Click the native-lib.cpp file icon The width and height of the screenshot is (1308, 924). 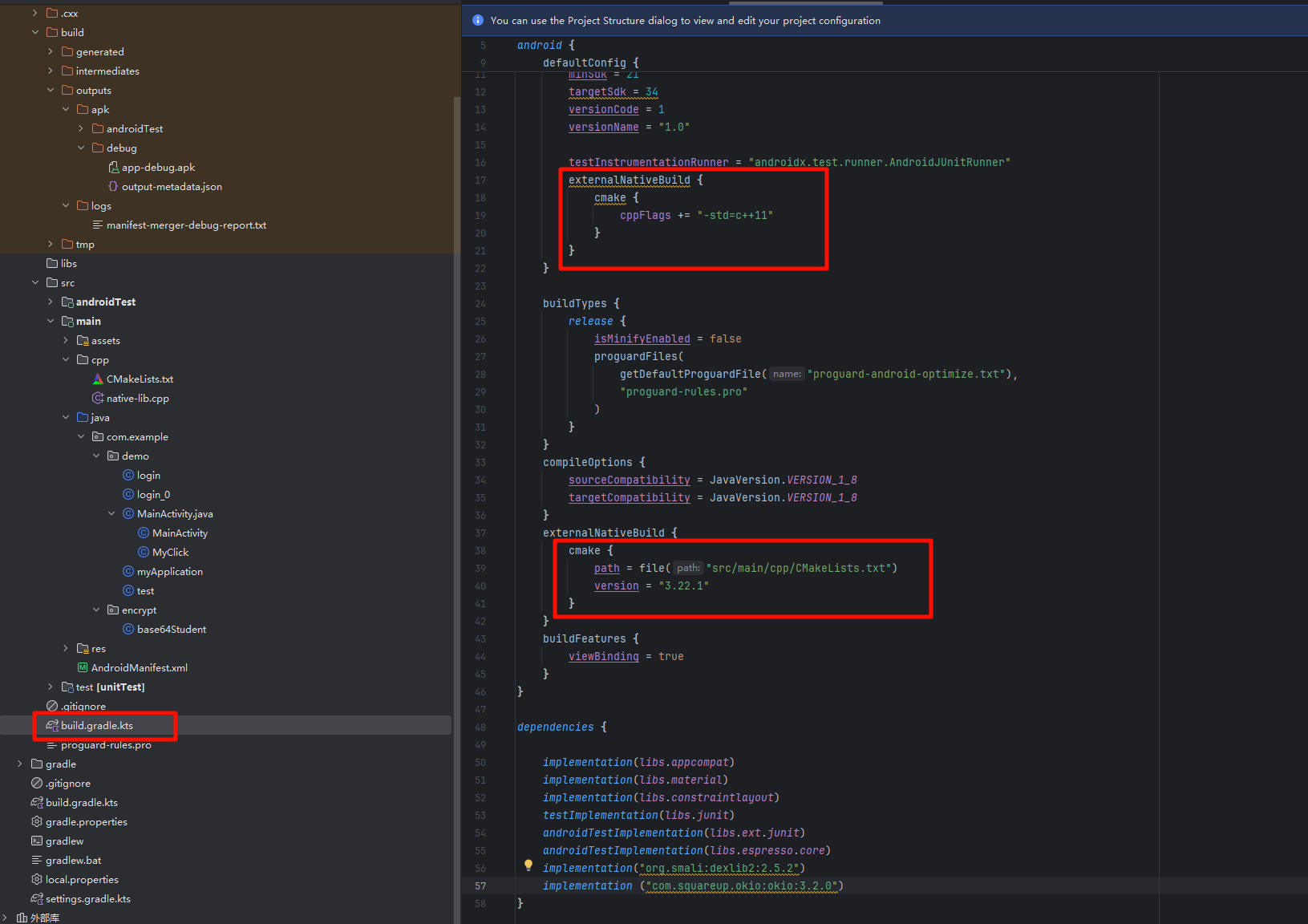98,399
